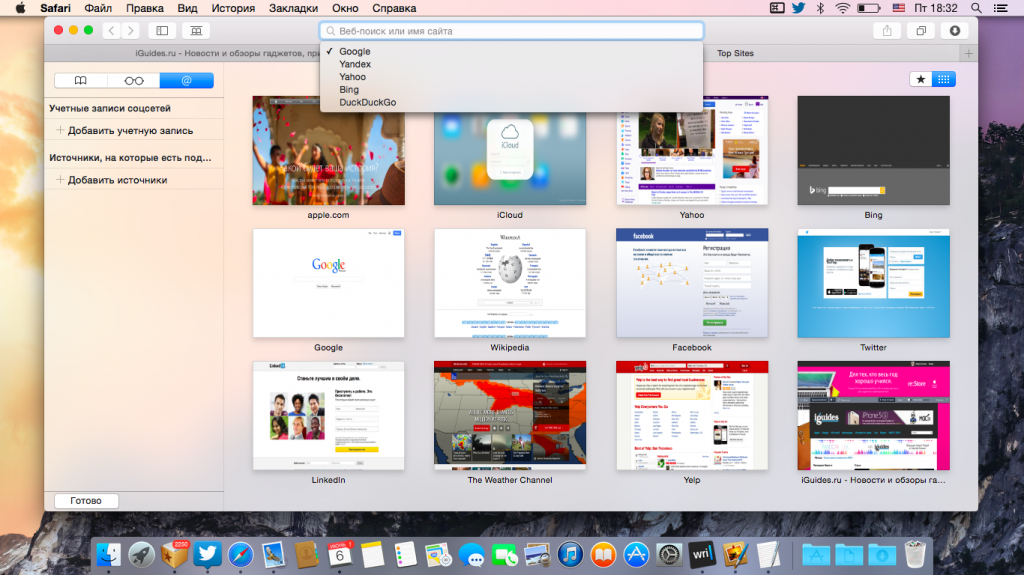Open the Вид menu
Image resolution: width=1024 pixels, height=575 pixels.
coord(187,8)
